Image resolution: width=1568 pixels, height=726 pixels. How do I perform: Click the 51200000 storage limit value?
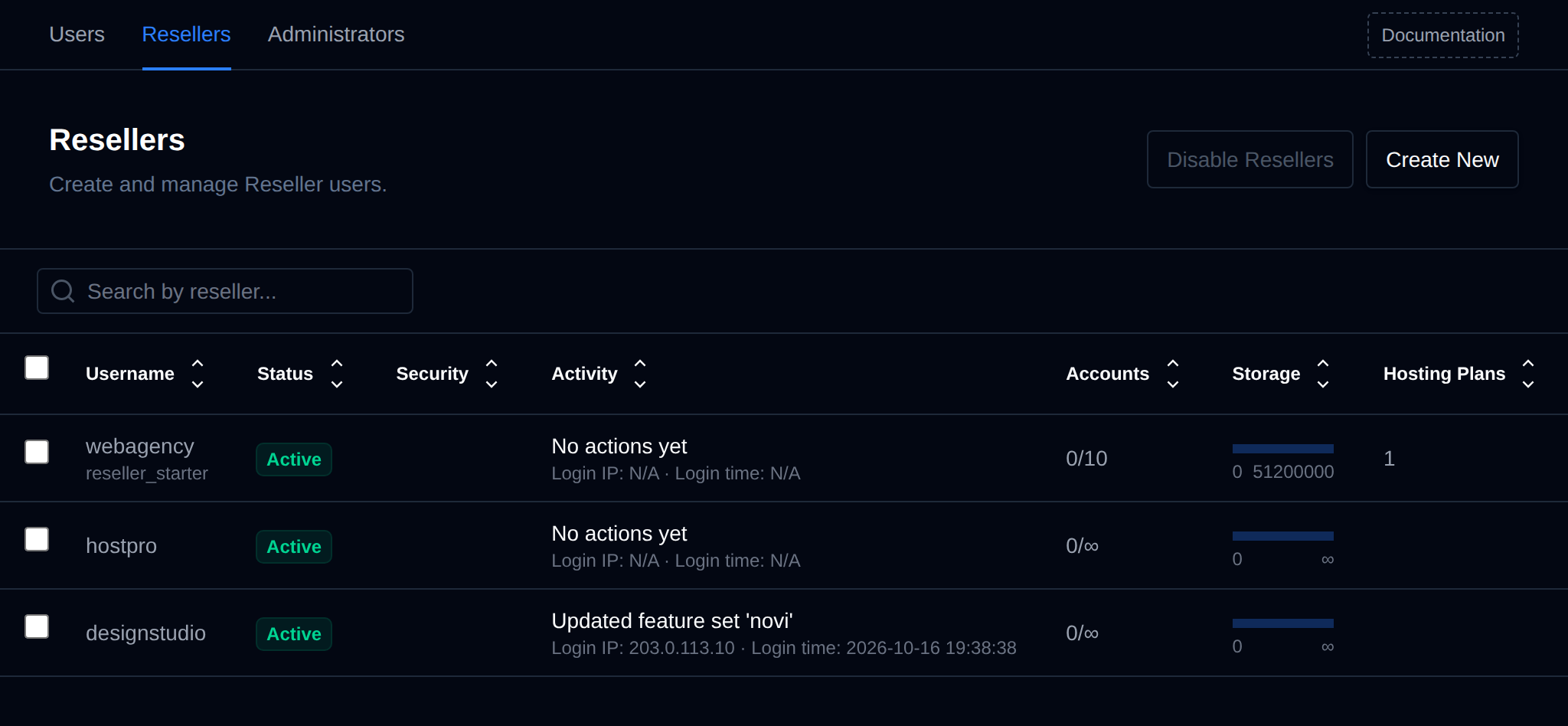1293,472
